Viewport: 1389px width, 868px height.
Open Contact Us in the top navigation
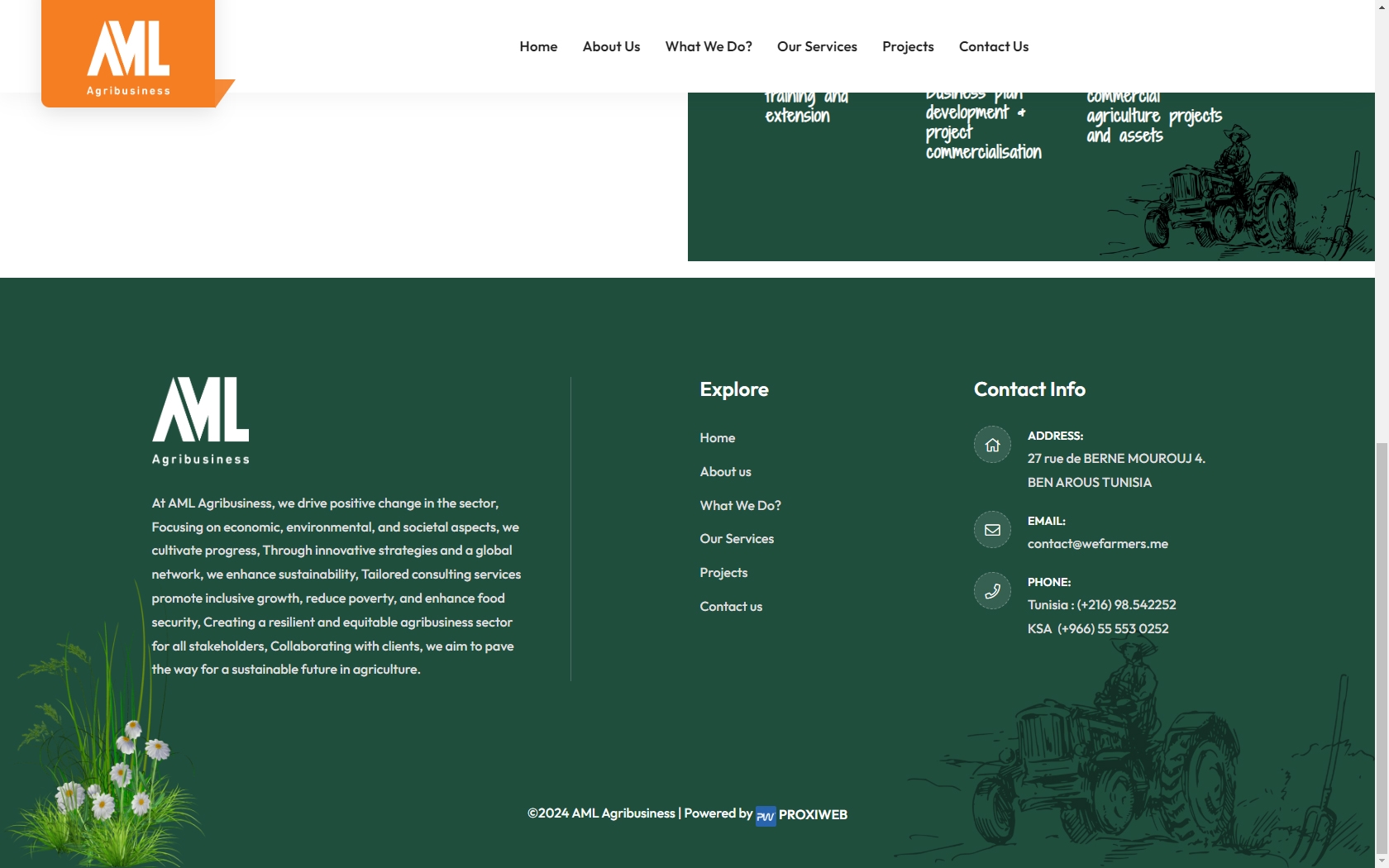click(994, 46)
